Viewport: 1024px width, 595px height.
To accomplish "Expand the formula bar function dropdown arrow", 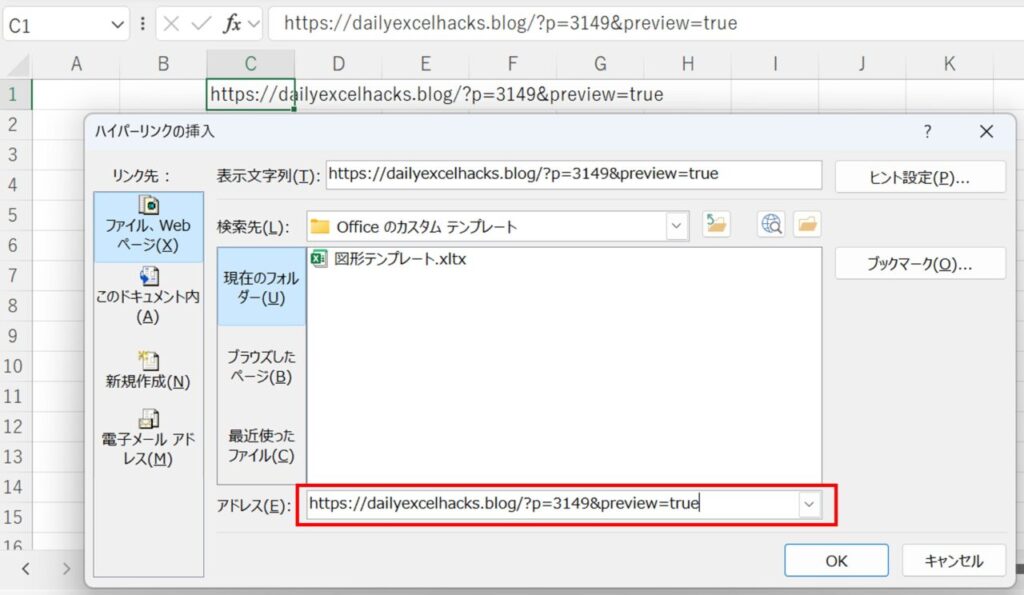I will [x=254, y=23].
